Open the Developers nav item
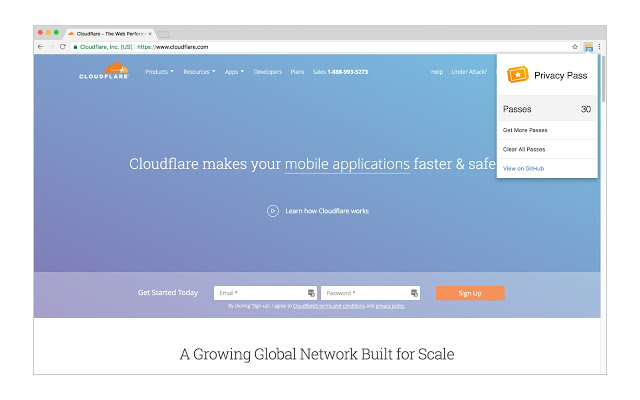Screen dimensions: 640x400 pyautogui.click(x=267, y=72)
